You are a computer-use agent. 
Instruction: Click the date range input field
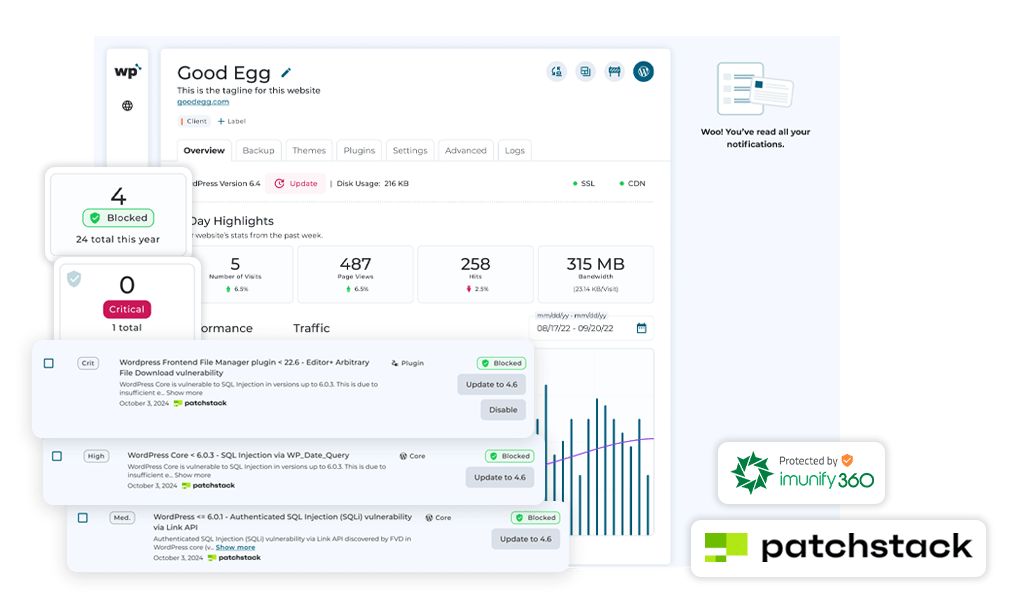[581, 328]
